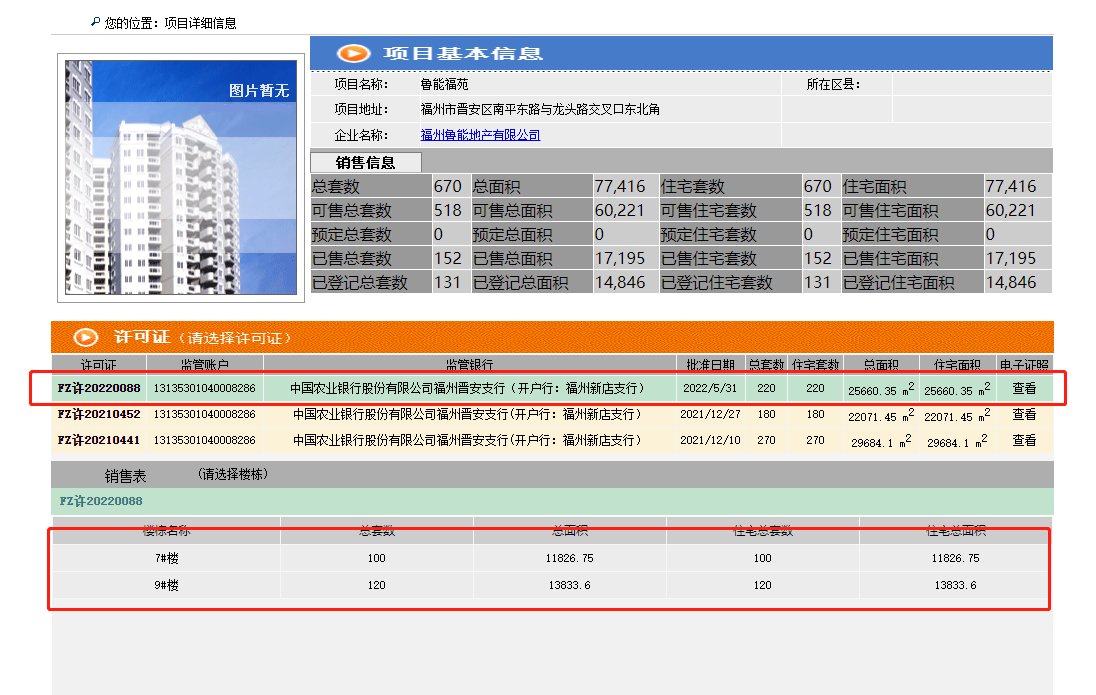The width and height of the screenshot is (1096, 695).
Task: Click the 电子证照 column header
Action: coord(1025,364)
